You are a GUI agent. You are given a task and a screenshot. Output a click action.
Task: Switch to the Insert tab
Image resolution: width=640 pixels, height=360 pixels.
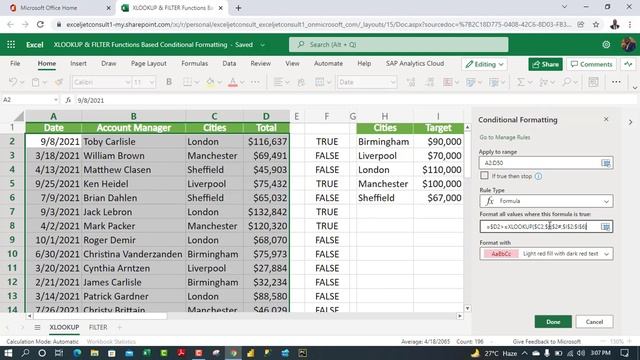78,64
